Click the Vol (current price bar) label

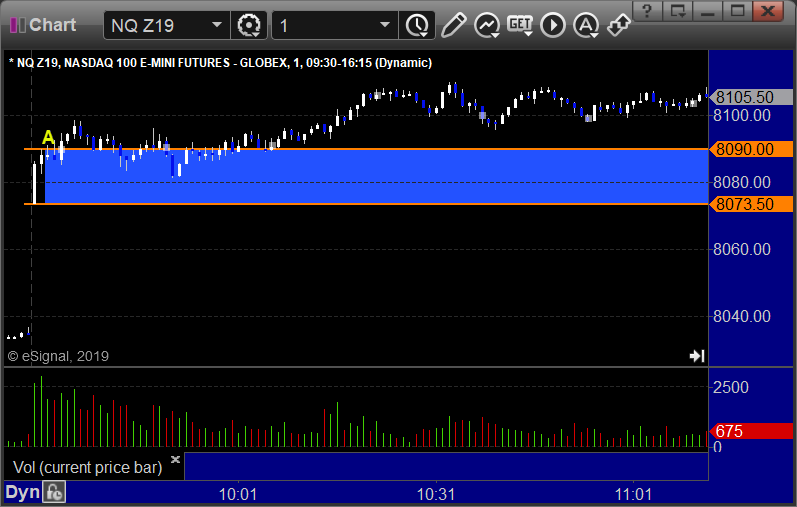tap(87, 467)
